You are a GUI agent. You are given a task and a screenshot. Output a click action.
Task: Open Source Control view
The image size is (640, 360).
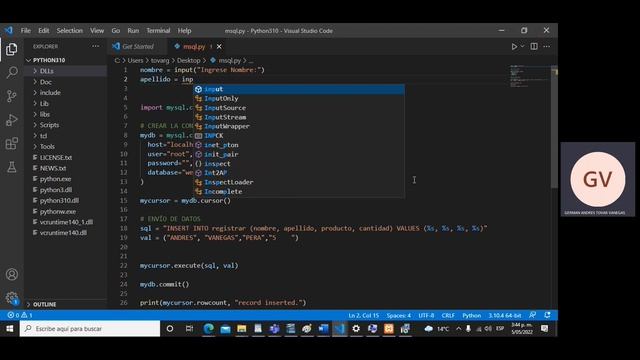[11, 96]
